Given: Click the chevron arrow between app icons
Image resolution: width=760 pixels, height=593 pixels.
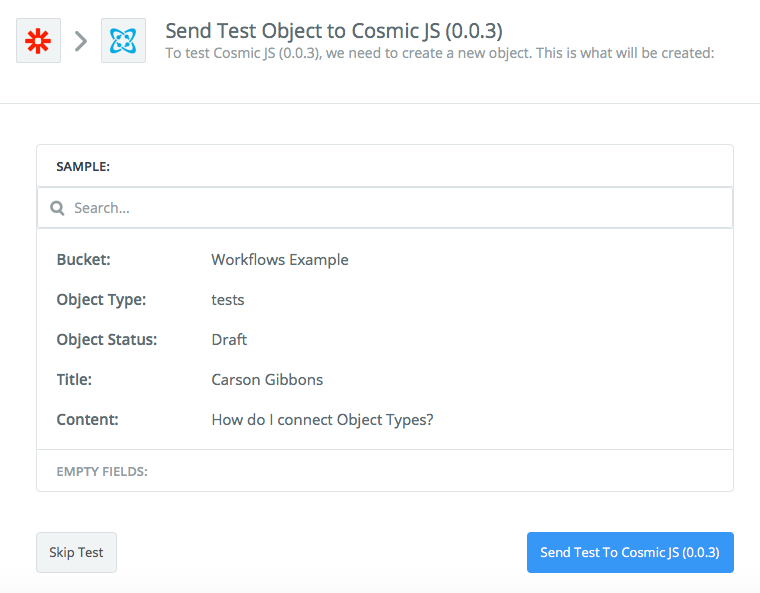Looking at the screenshot, I should (x=81, y=41).
